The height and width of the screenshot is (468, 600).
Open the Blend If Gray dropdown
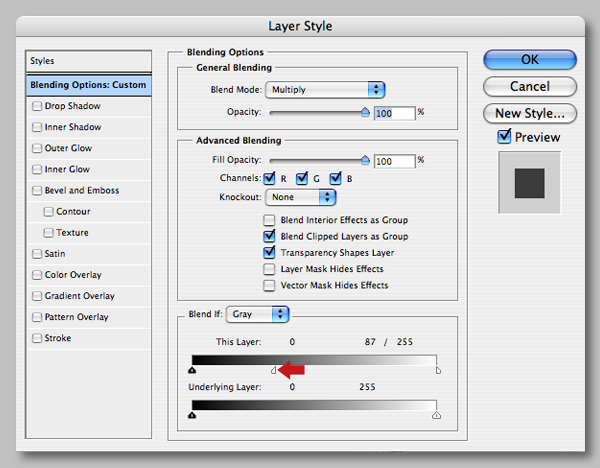(x=258, y=315)
